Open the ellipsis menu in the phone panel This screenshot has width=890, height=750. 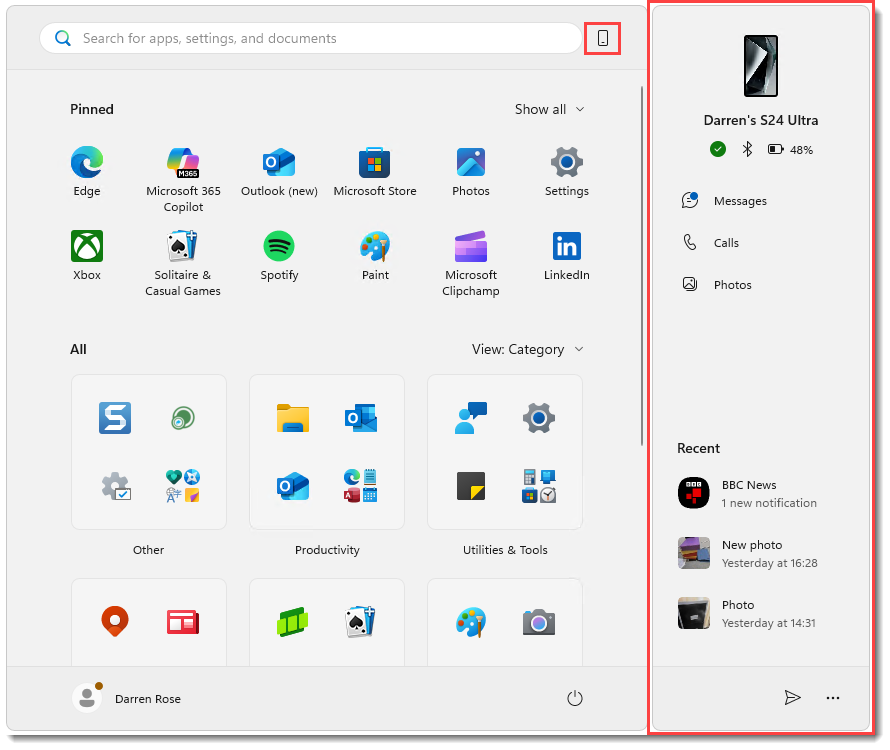pos(833,698)
